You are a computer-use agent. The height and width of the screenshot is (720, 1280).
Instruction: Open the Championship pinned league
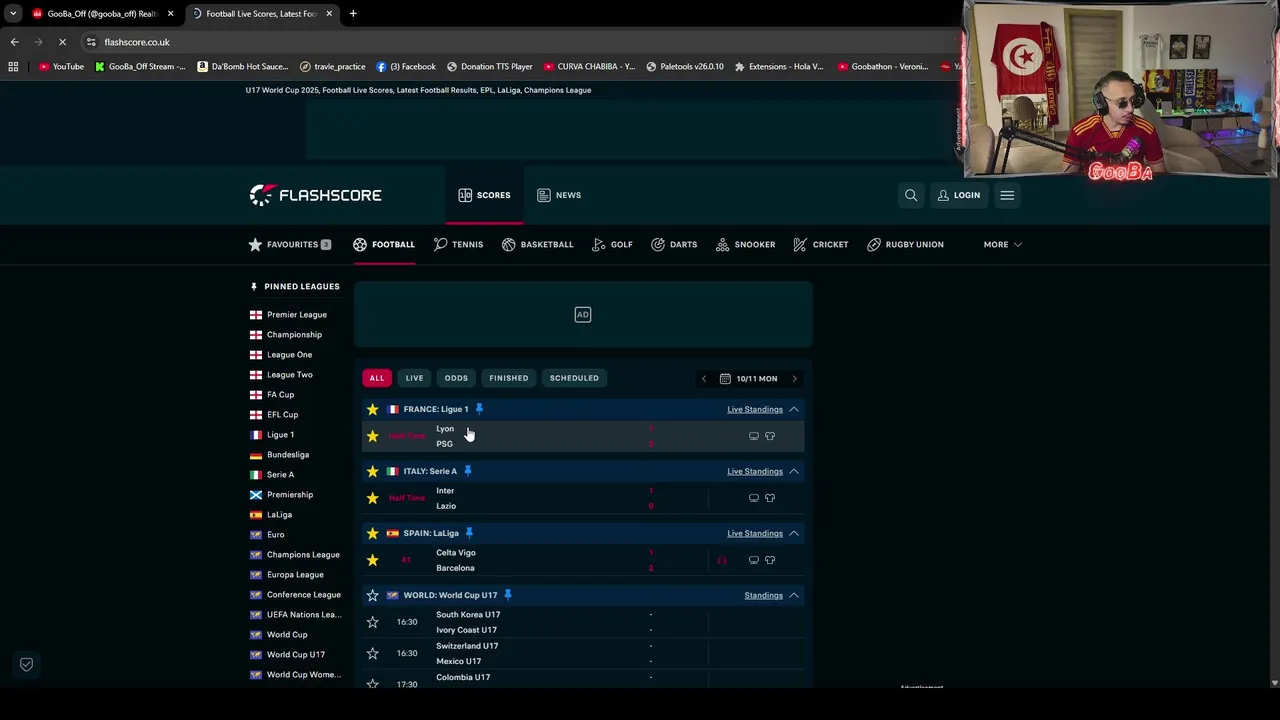[x=294, y=335]
